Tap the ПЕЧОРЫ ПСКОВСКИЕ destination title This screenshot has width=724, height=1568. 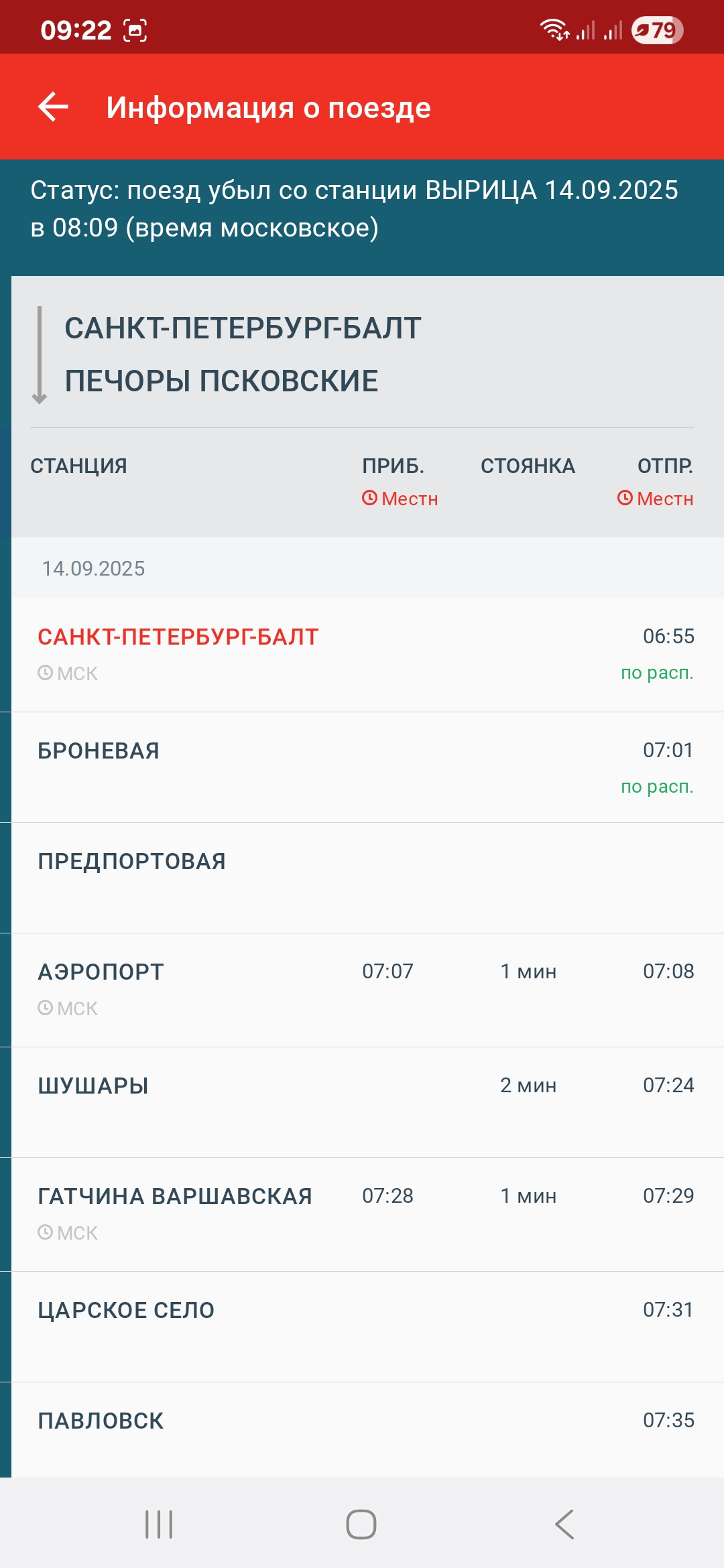[x=221, y=381]
